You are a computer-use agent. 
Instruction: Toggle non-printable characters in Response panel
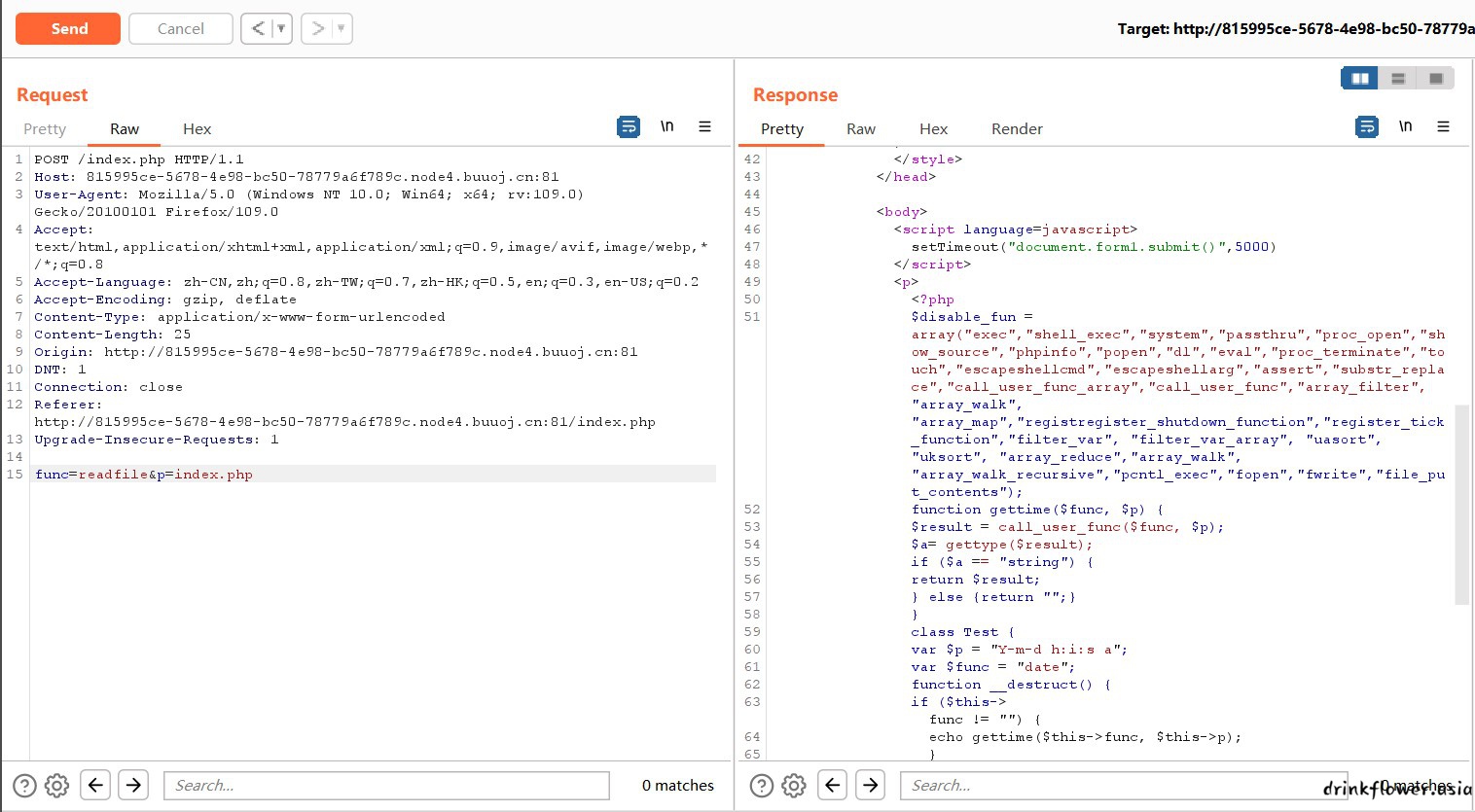pyautogui.click(x=1406, y=126)
